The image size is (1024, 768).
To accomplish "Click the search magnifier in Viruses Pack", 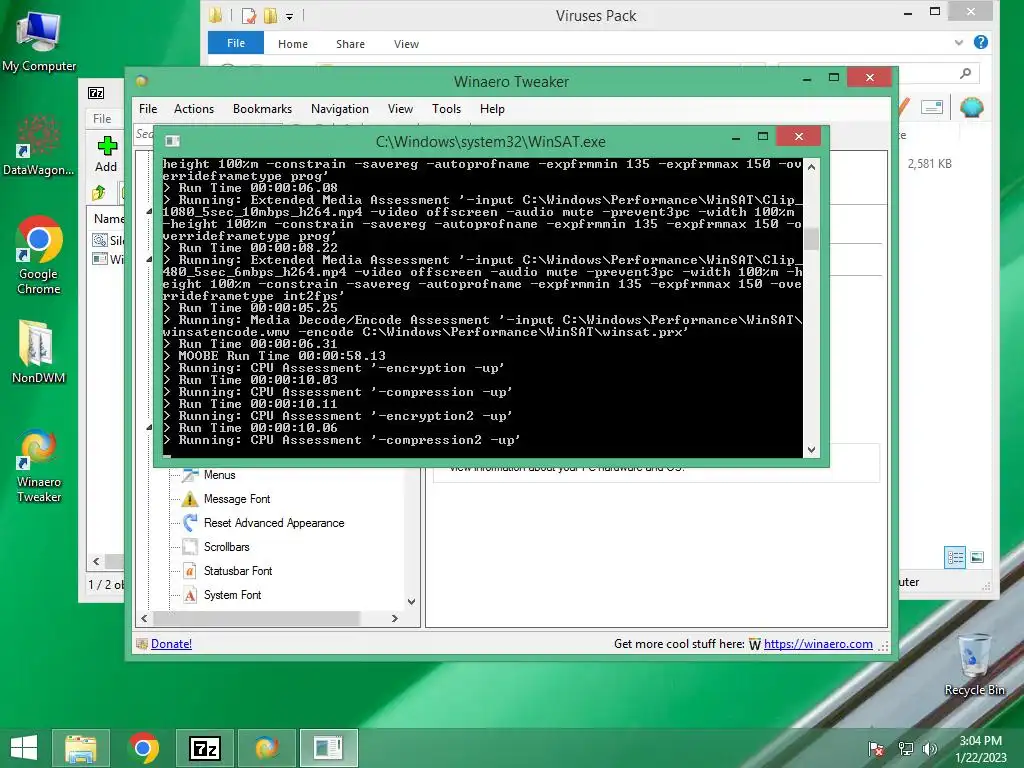I will coord(965,73).
